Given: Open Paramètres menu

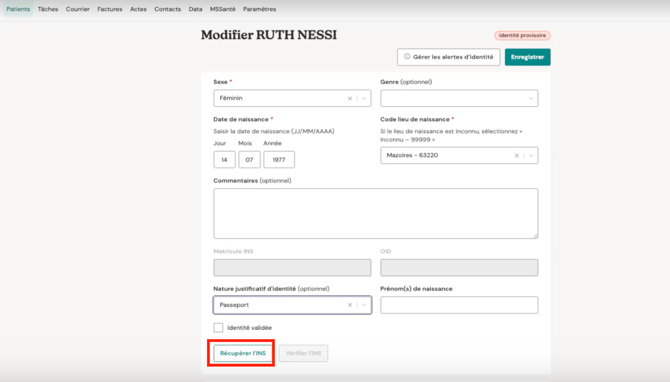Looking at the screenshot, I should [x=259, y=9].
